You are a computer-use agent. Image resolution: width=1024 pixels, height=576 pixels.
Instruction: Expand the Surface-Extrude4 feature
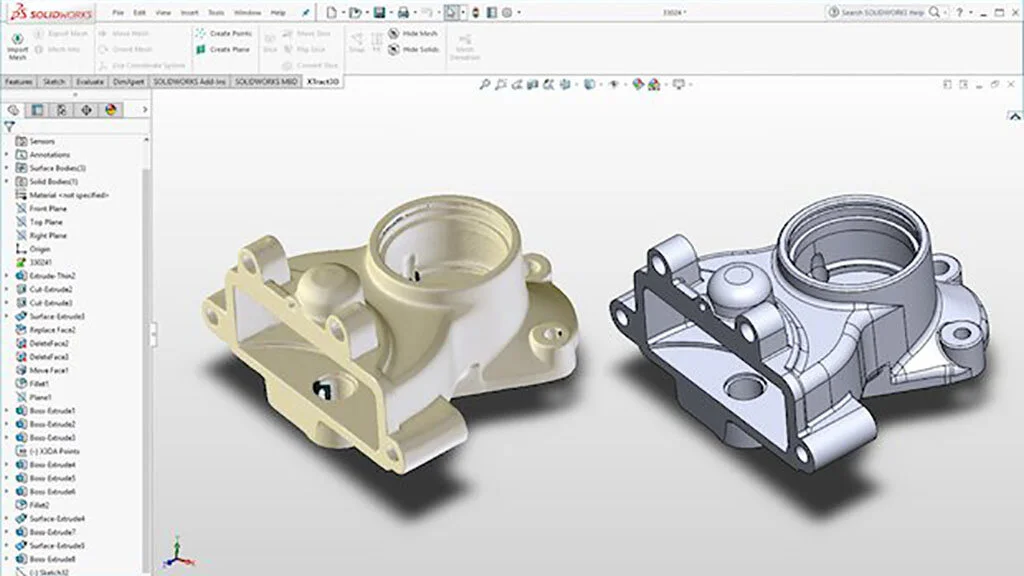click(7, 519)
